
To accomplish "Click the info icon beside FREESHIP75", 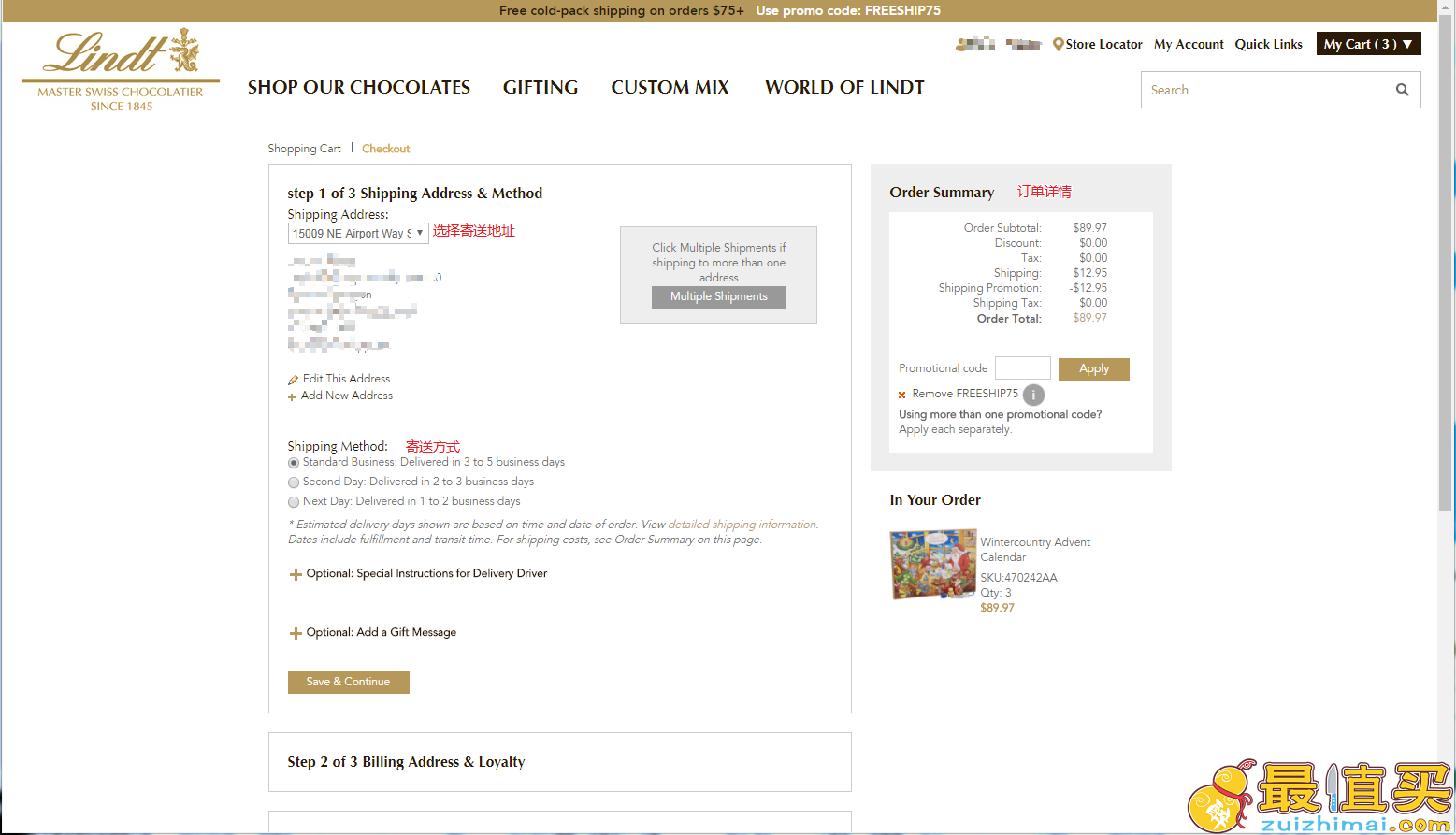I will click(x=1033, y=395).
